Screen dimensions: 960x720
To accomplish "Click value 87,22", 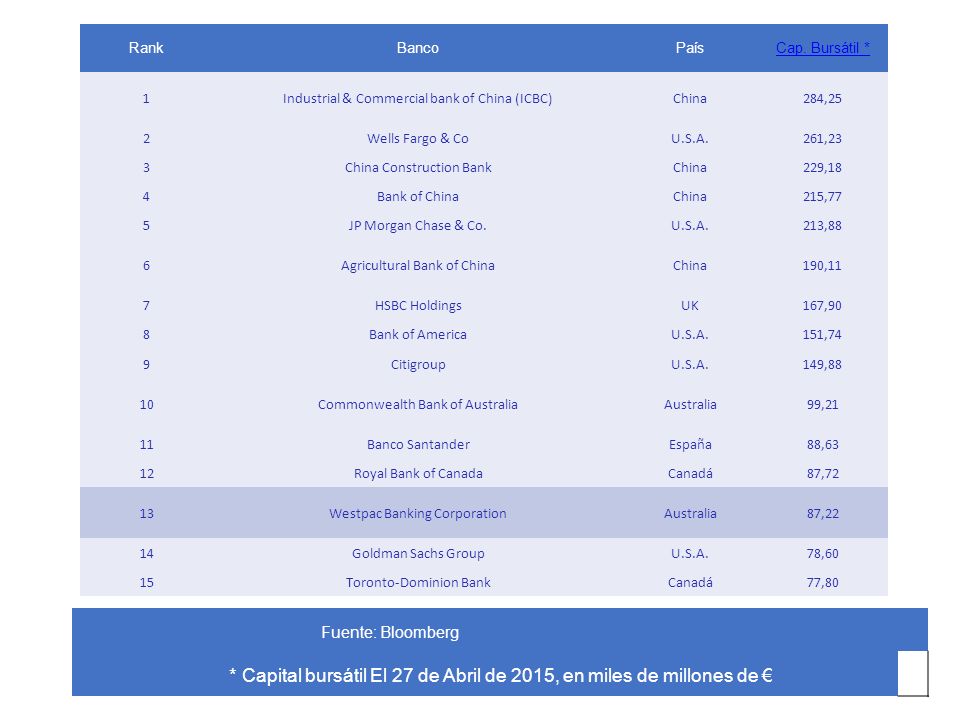I will (x=822, y=513).
